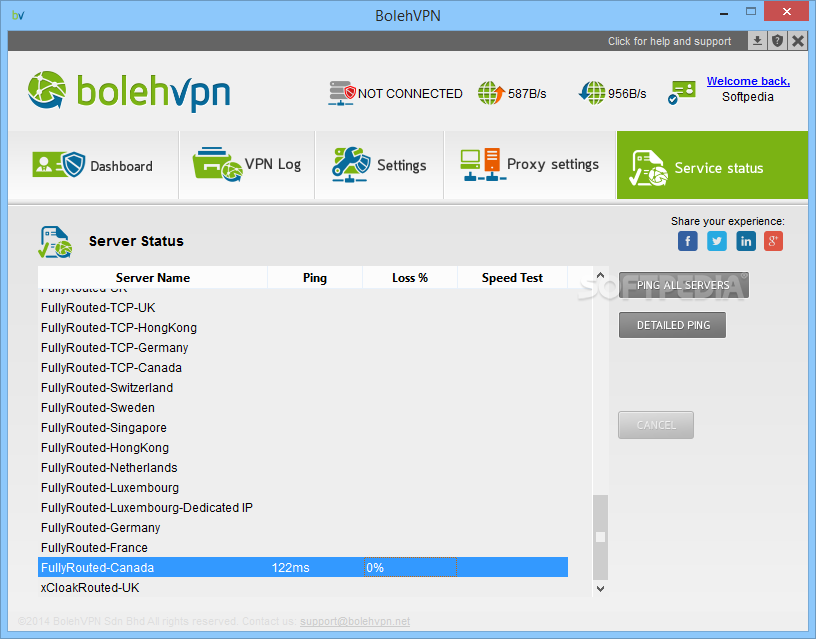Click the DETAILED PING button
This screenshot has height=639, width=816.
[672, 325]
